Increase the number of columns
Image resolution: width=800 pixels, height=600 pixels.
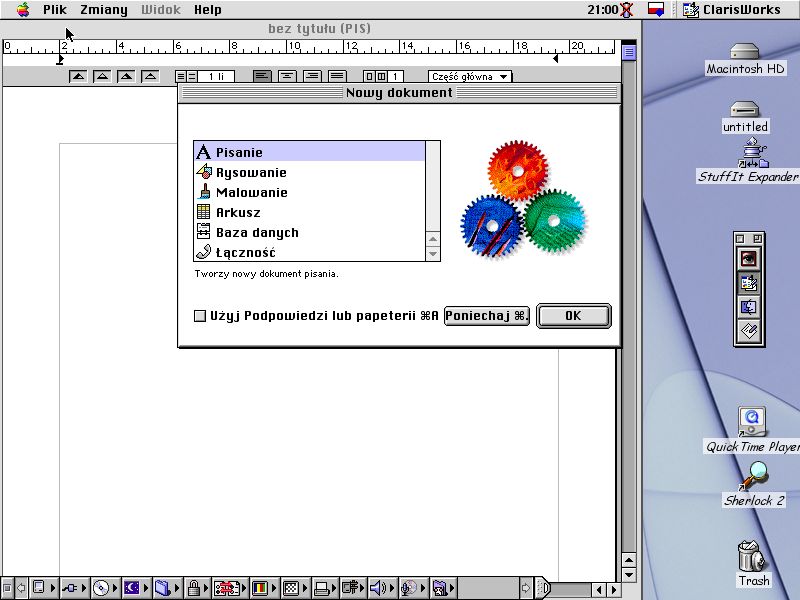381,77
